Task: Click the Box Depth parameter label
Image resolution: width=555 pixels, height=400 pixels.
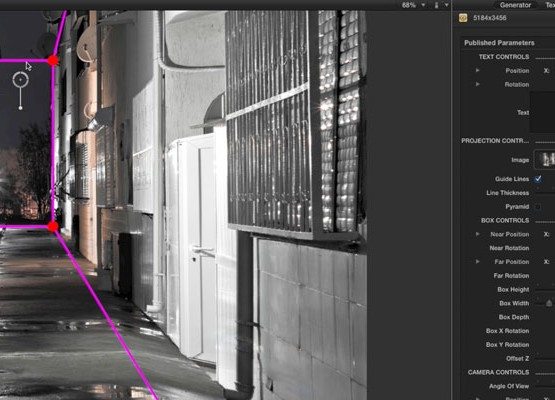Action: coord(514,317)
